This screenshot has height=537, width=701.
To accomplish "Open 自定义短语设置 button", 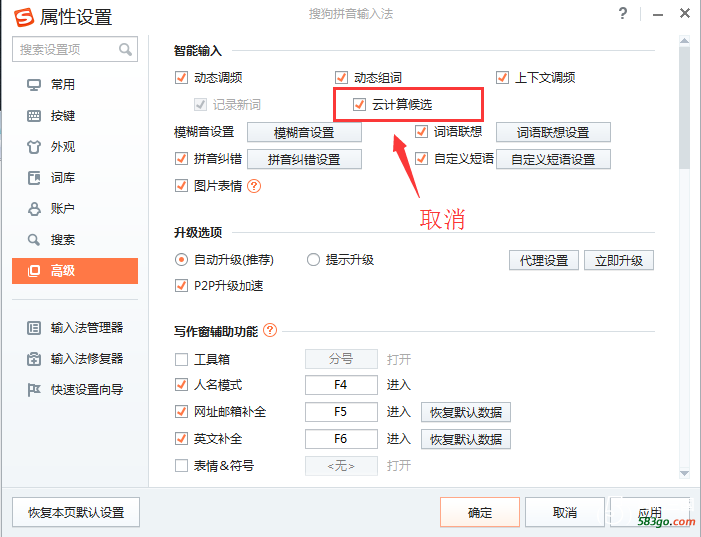I will (x=553, y=159).
